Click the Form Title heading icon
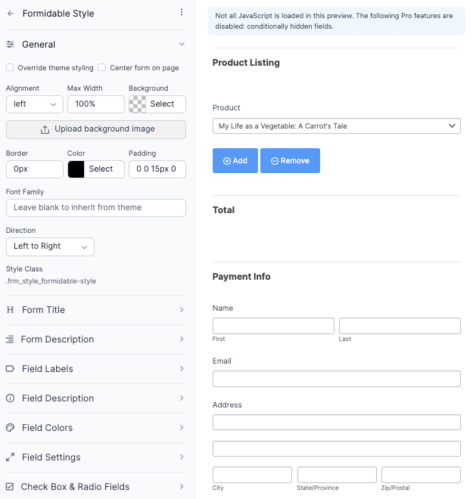 click(x=10, y=310)
